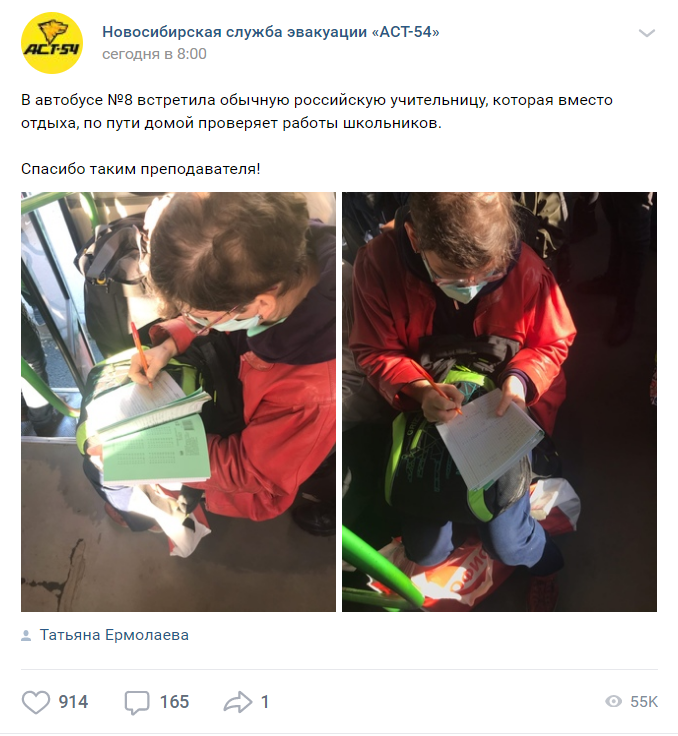Screen dimensions: 678x736
Task: Click the views eye icon
Action: pos(613,702)
